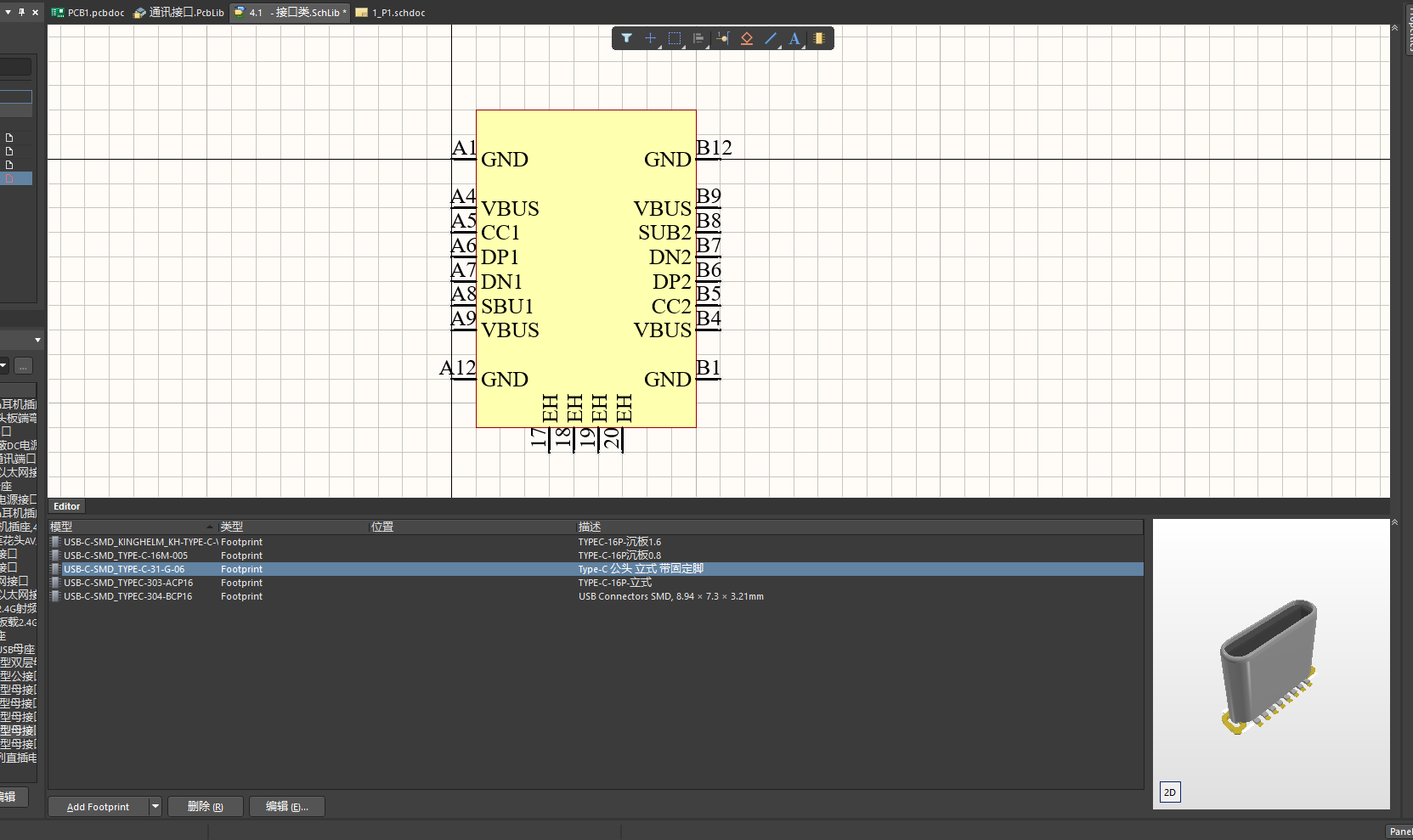1413x840 pixels.
Task: Click the add component part icon
Action: 819,38
